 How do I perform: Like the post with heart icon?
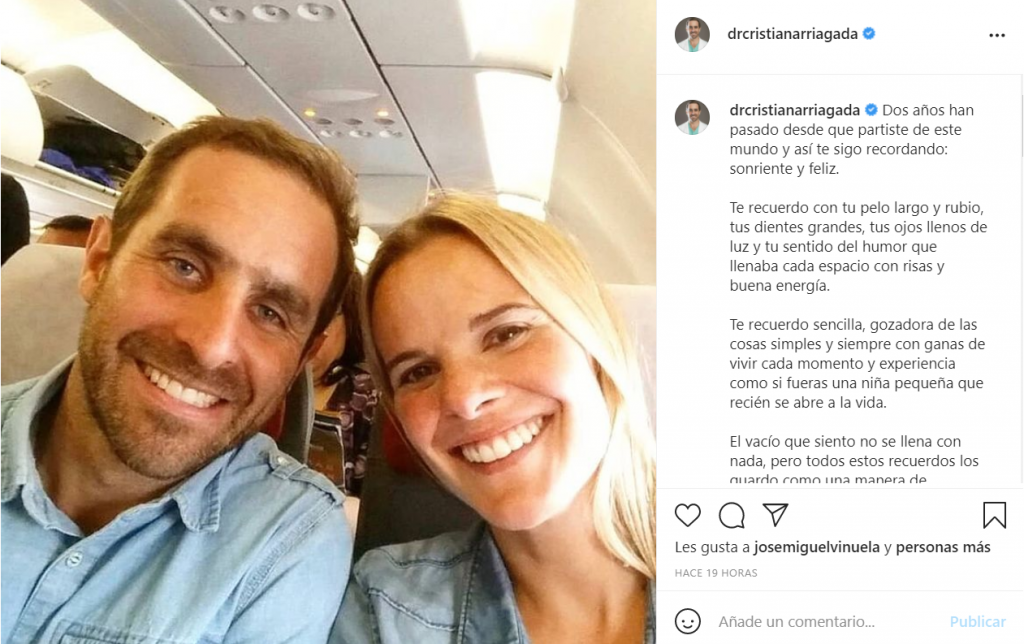[x=688, y=515]
